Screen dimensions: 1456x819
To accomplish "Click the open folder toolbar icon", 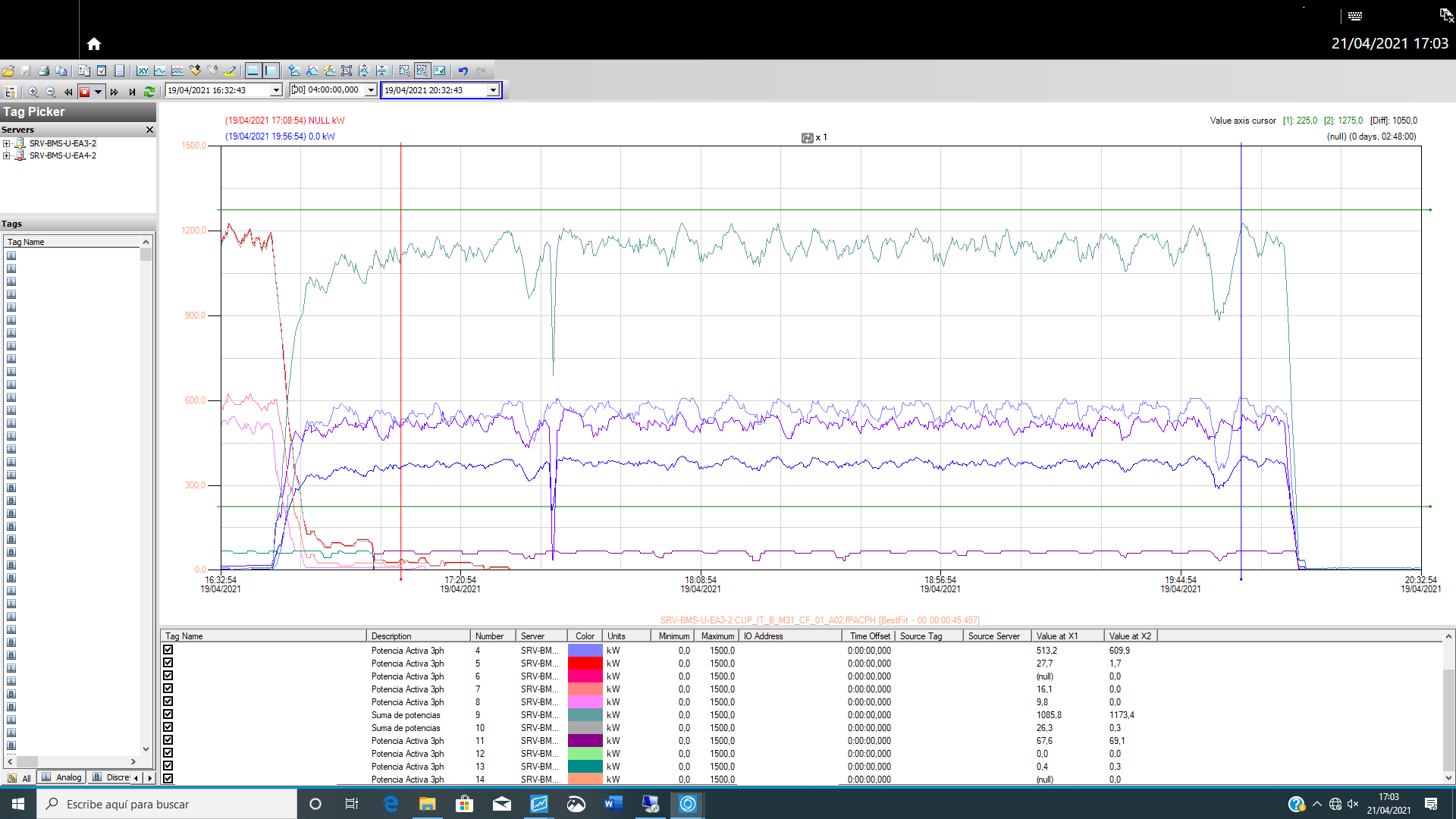I will click(8, 71).
